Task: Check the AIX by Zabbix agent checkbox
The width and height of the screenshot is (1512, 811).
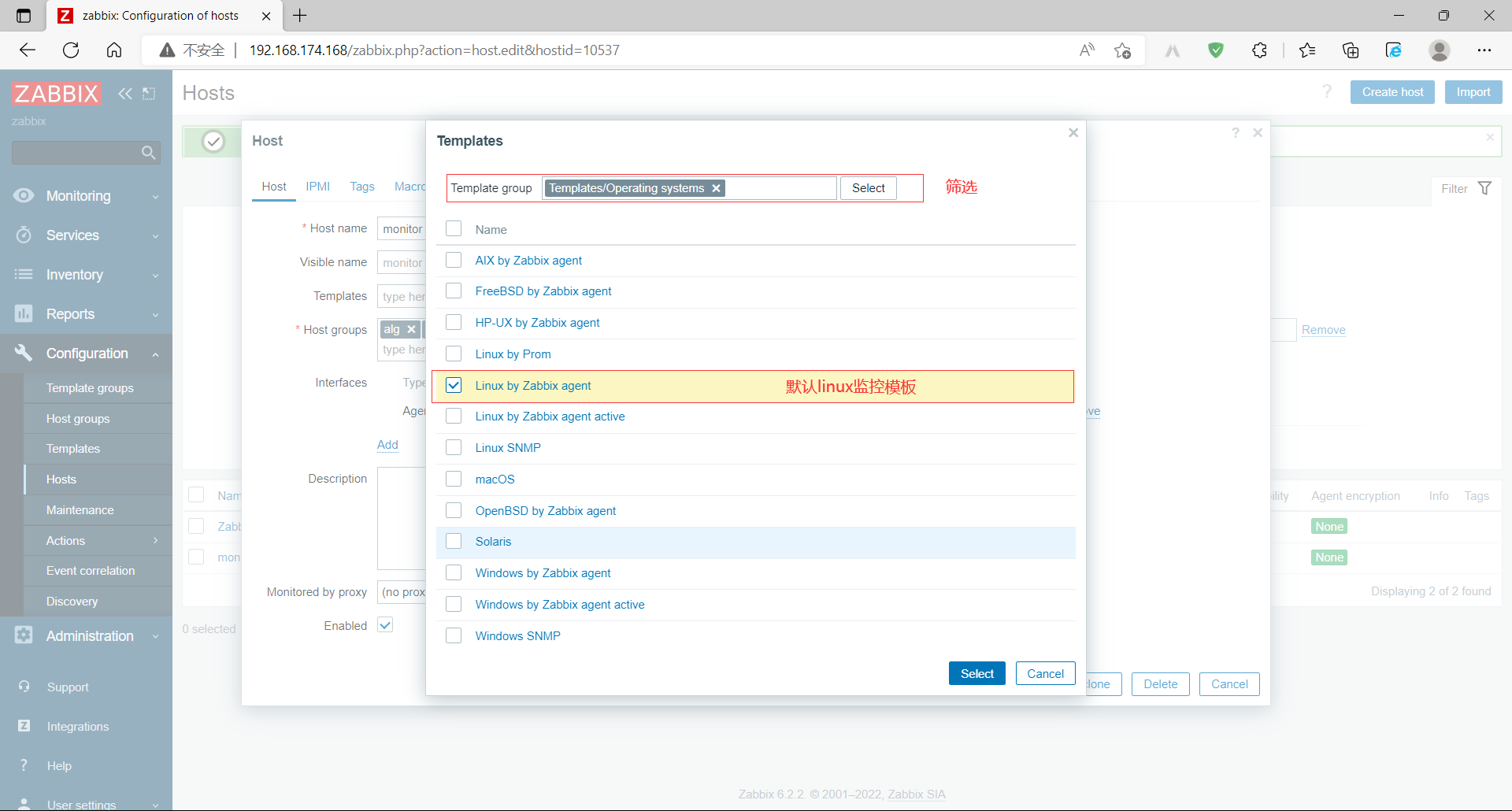Action: [x=454, y=260]
